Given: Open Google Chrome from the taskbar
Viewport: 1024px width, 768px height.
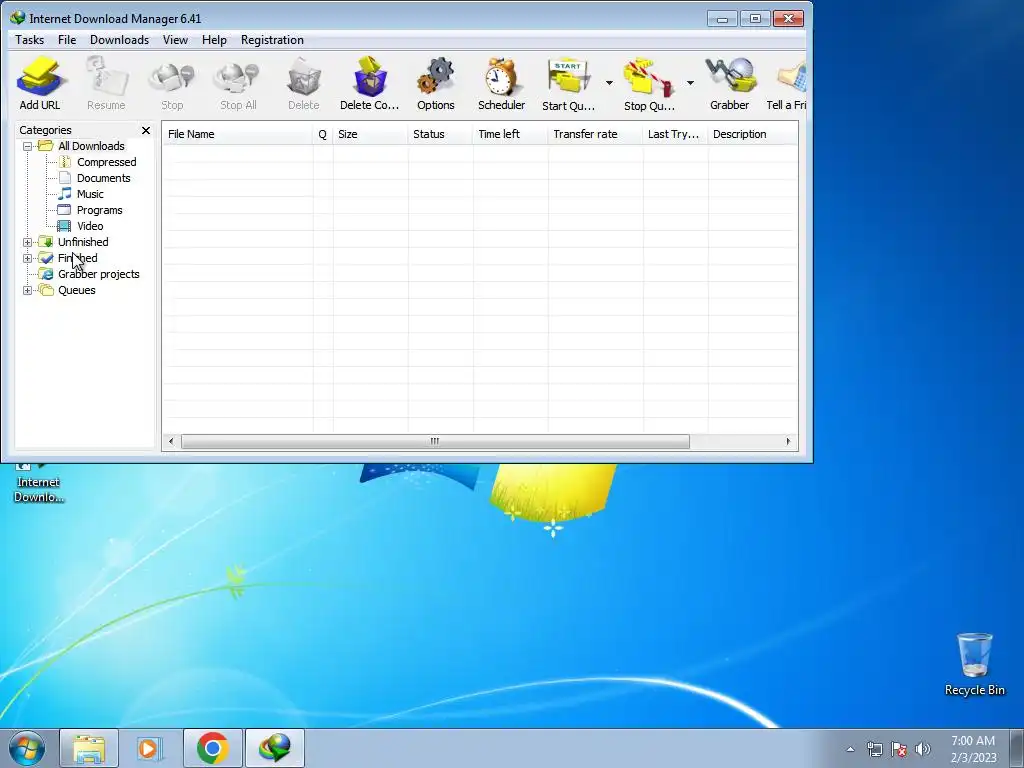Looking at the screenshot, I should pyautogui.click(x=212, y=748).
